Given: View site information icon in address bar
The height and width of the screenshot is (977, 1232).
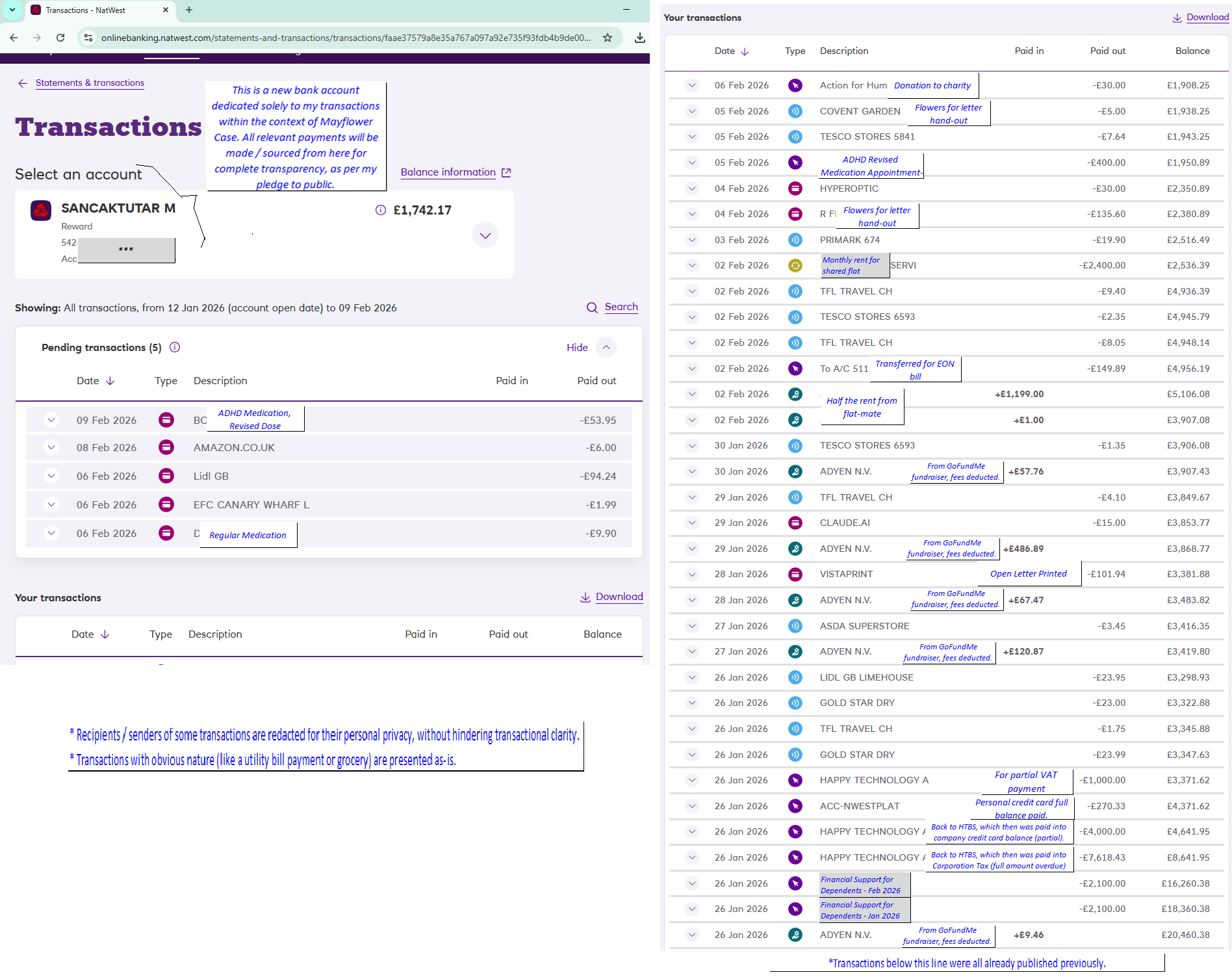Looking at the screenshot, I should 89,38.
